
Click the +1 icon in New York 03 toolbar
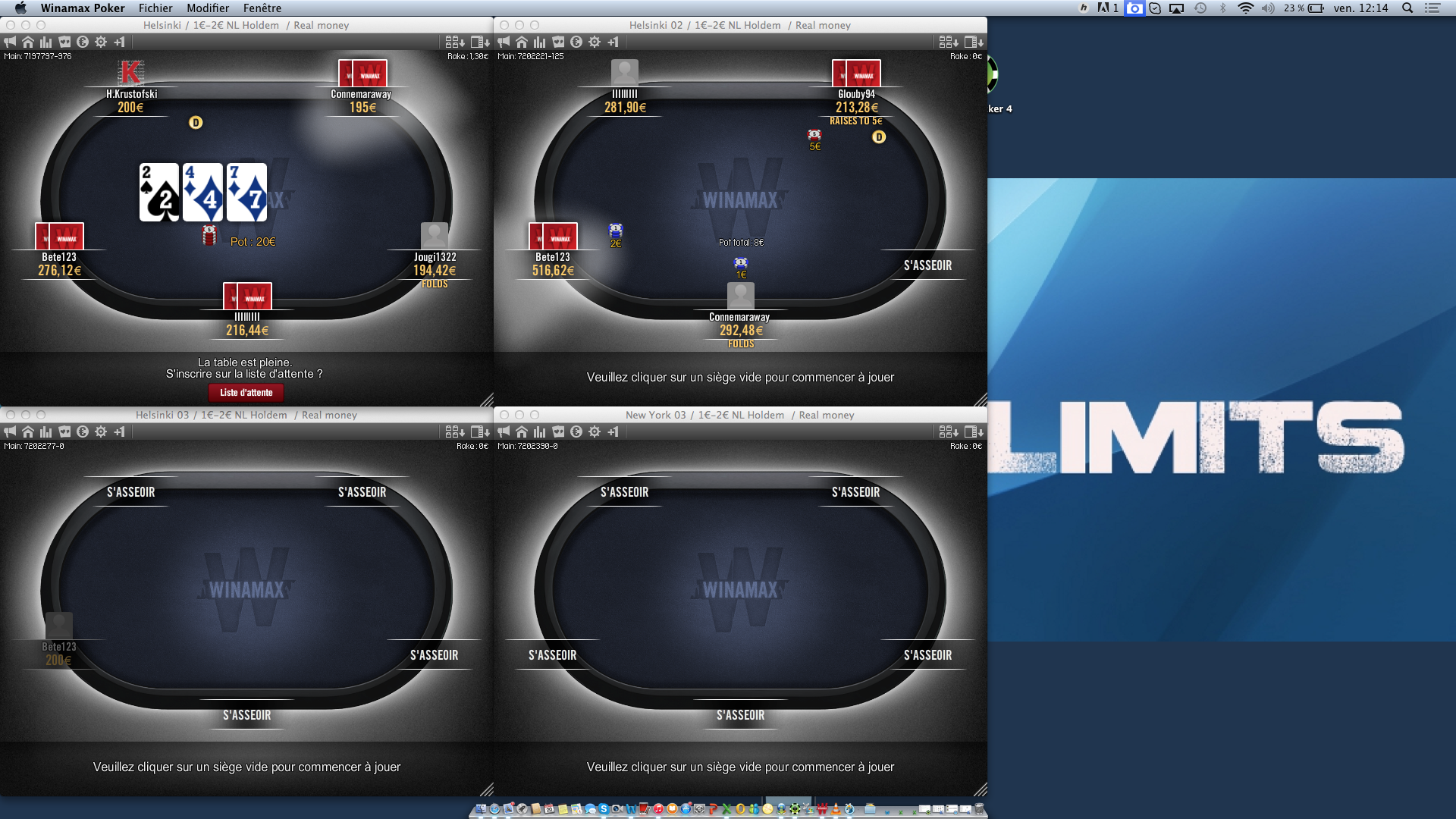[613, 431]
